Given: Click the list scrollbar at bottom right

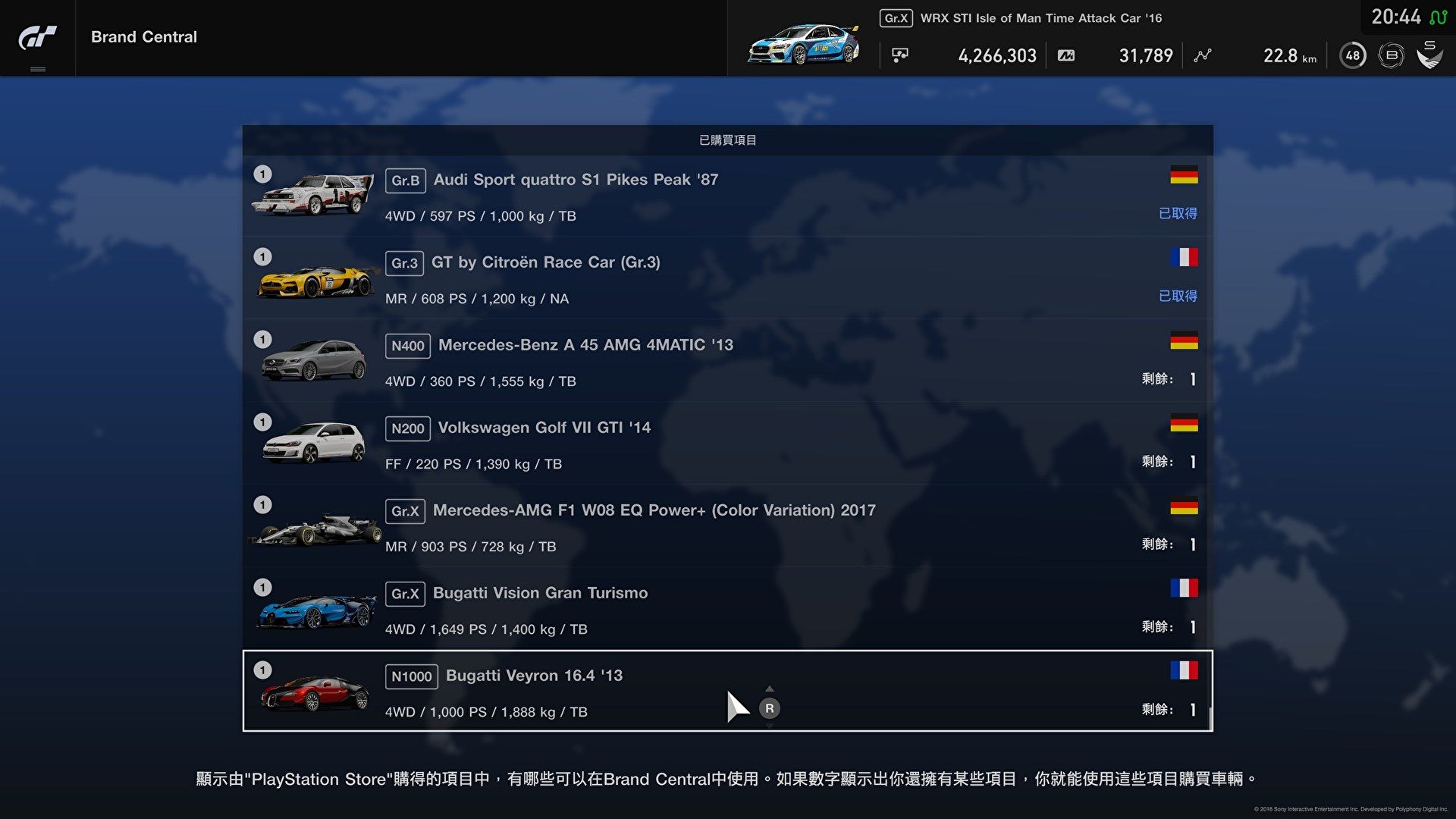Looking at the screenshot, I should (x=1210, y=717).
